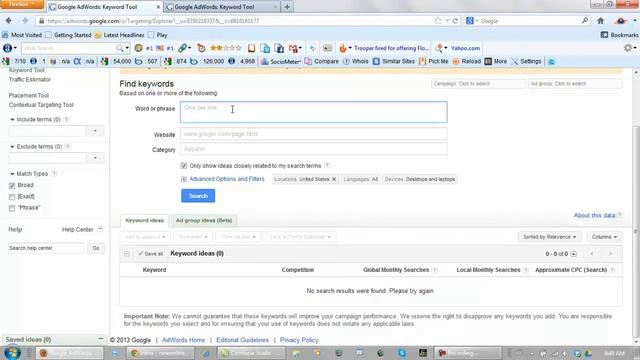
Task: Toggle the Getting Started bookmark checkbox icon
Action: (49, 35)
